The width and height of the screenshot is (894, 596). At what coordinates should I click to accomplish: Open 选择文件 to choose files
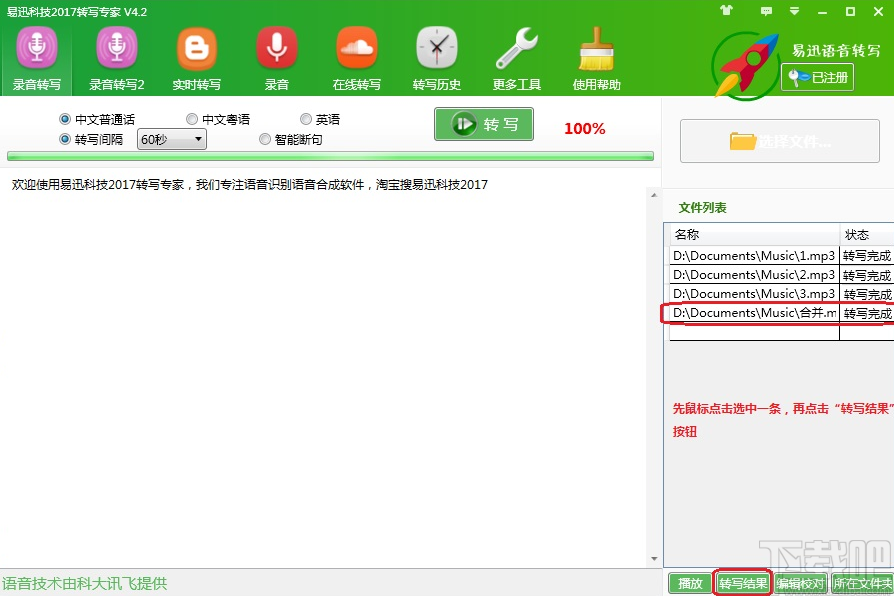[779, 141]
